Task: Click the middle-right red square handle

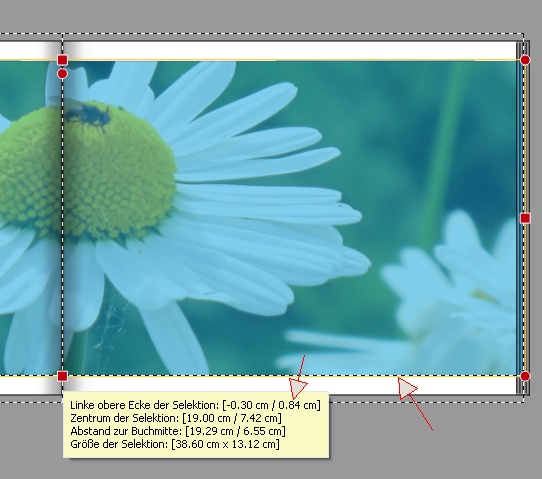Action: (x=525, y=218)
